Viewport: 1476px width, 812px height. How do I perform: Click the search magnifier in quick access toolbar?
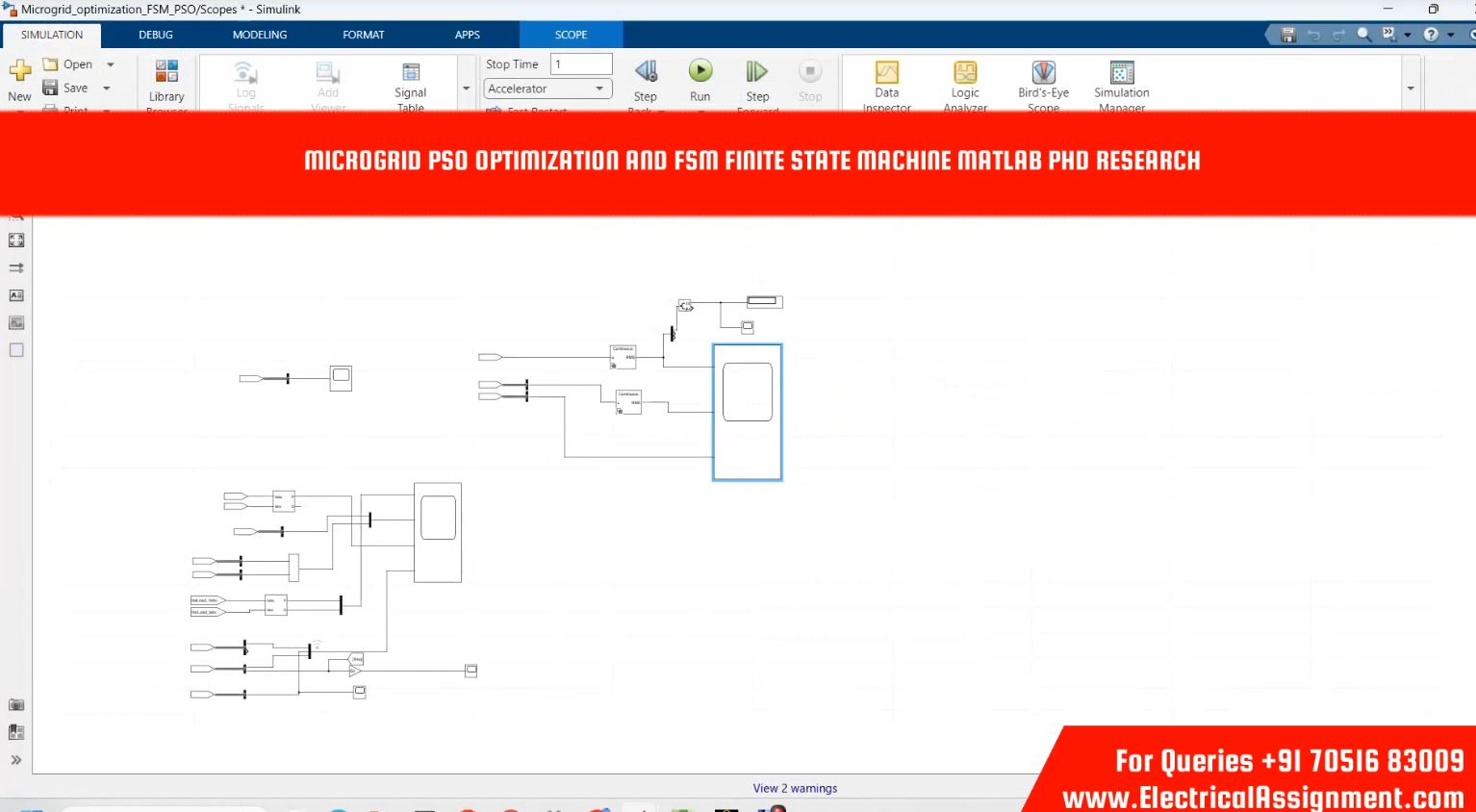1363,35
